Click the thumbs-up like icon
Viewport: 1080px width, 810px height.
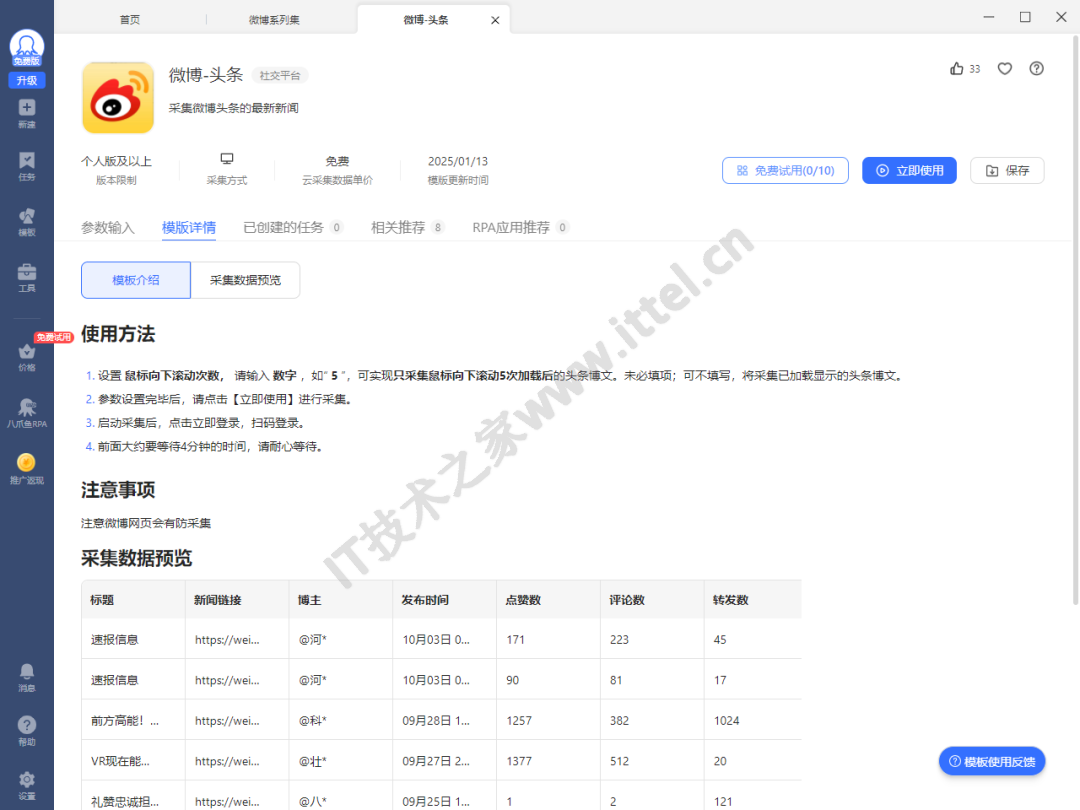(957, 69)
